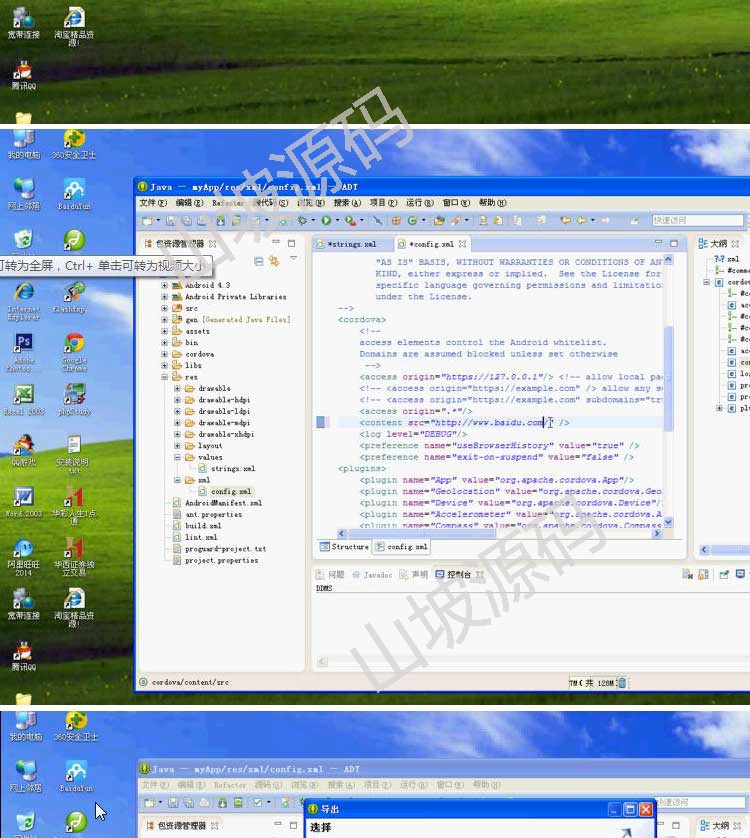The height and width of the screenshot is (838, 750).
Task: Switch to the *strings.xml editor tab
Action: pyautogui.click(x=352, y=244)
